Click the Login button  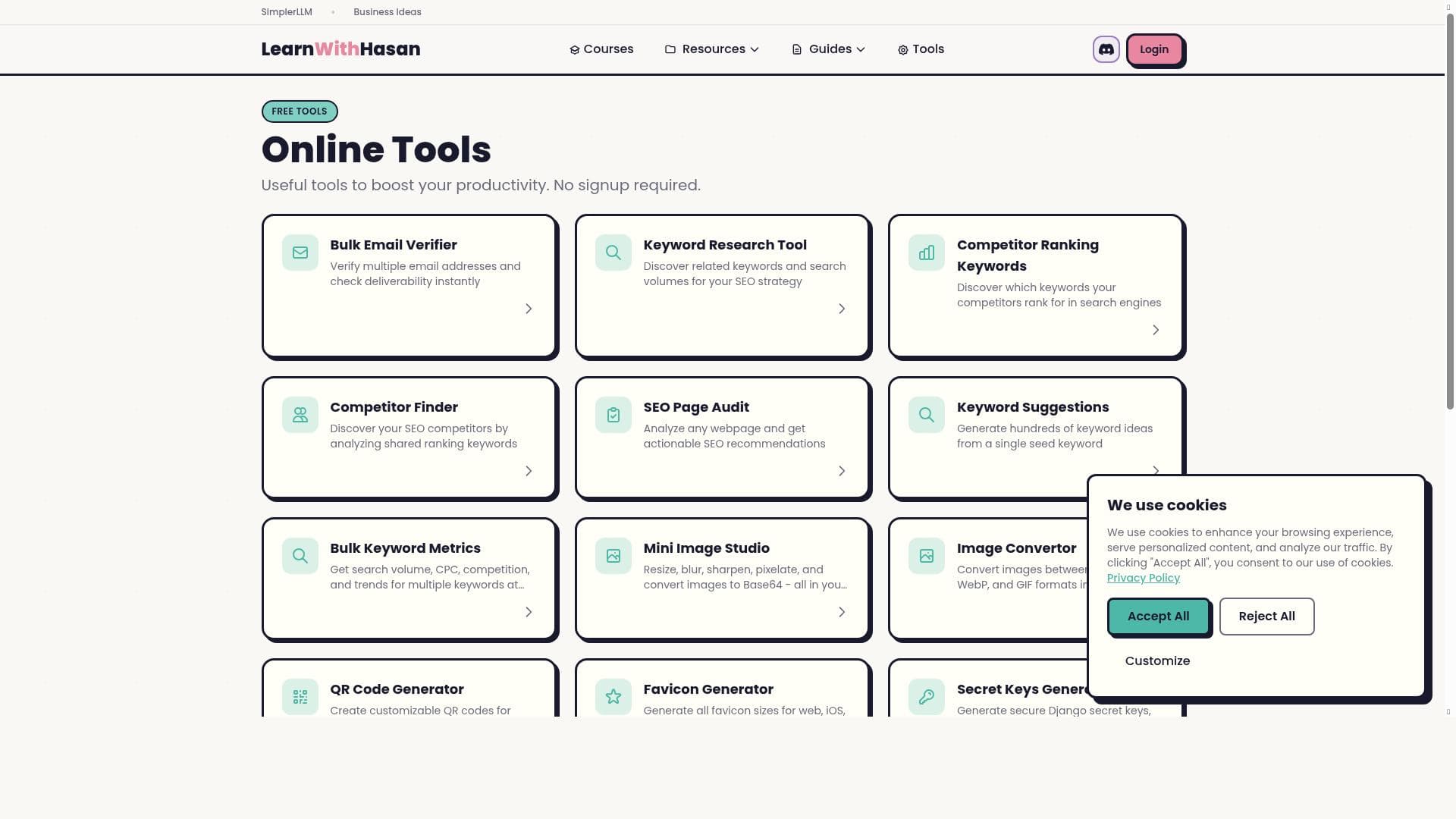point(1154,49)
